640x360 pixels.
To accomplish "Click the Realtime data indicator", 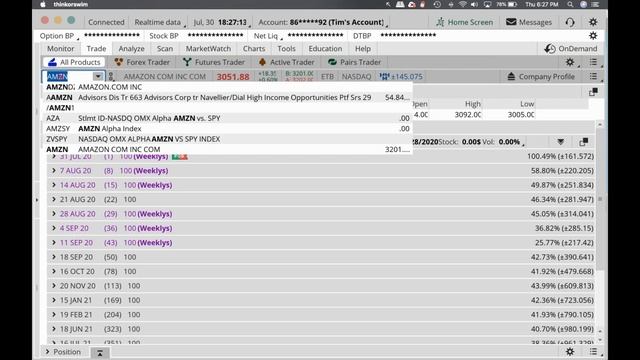I will 158,22.
